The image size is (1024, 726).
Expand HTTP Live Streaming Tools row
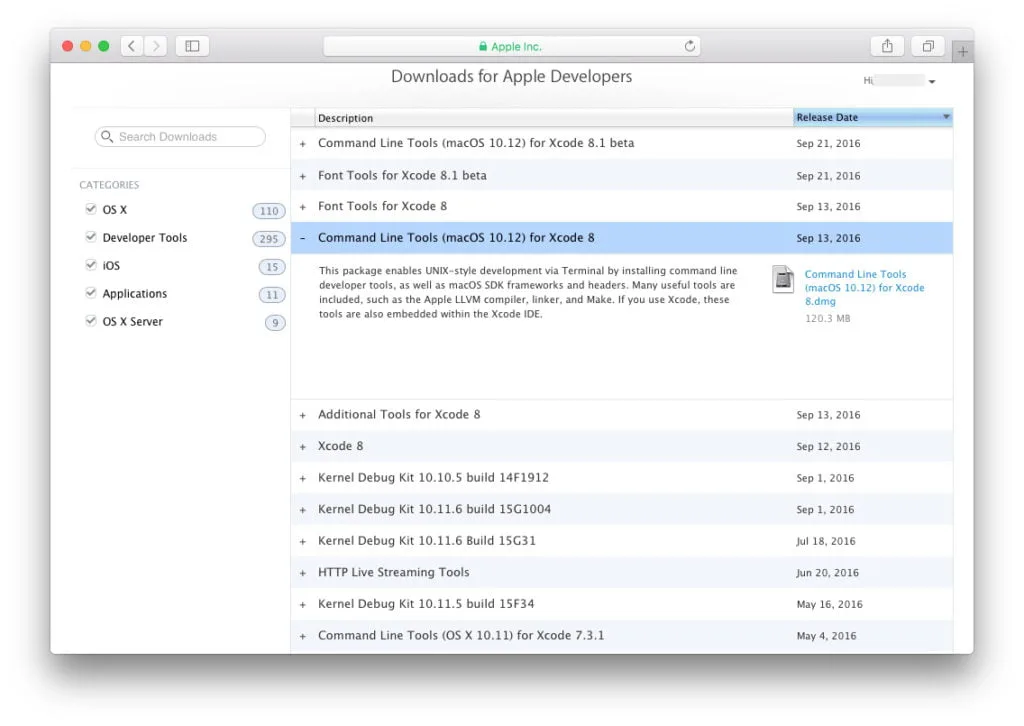(302, 573)
